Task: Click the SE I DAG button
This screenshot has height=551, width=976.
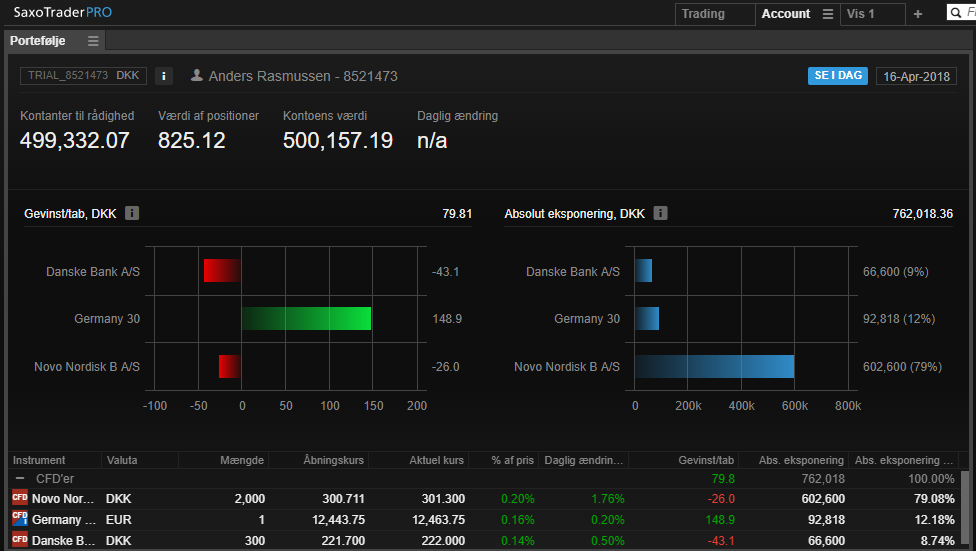Action: pos(837,76)
